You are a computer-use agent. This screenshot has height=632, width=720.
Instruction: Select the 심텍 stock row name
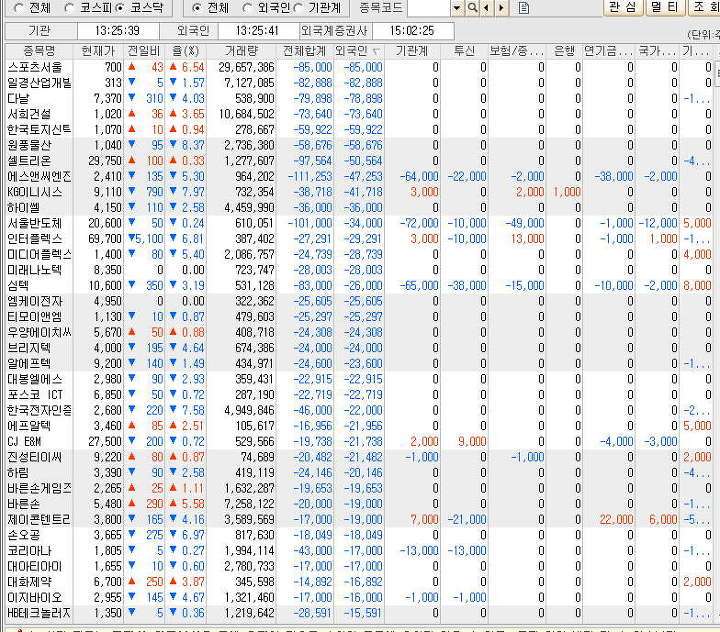coord(18,286)
